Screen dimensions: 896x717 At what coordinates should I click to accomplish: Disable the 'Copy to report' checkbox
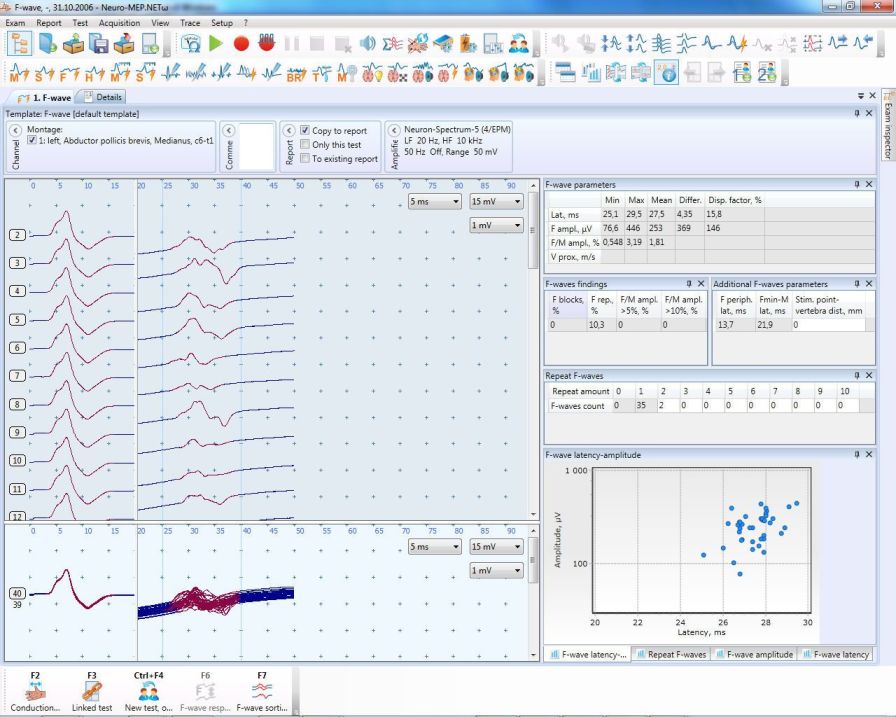[x=306, y=131]
